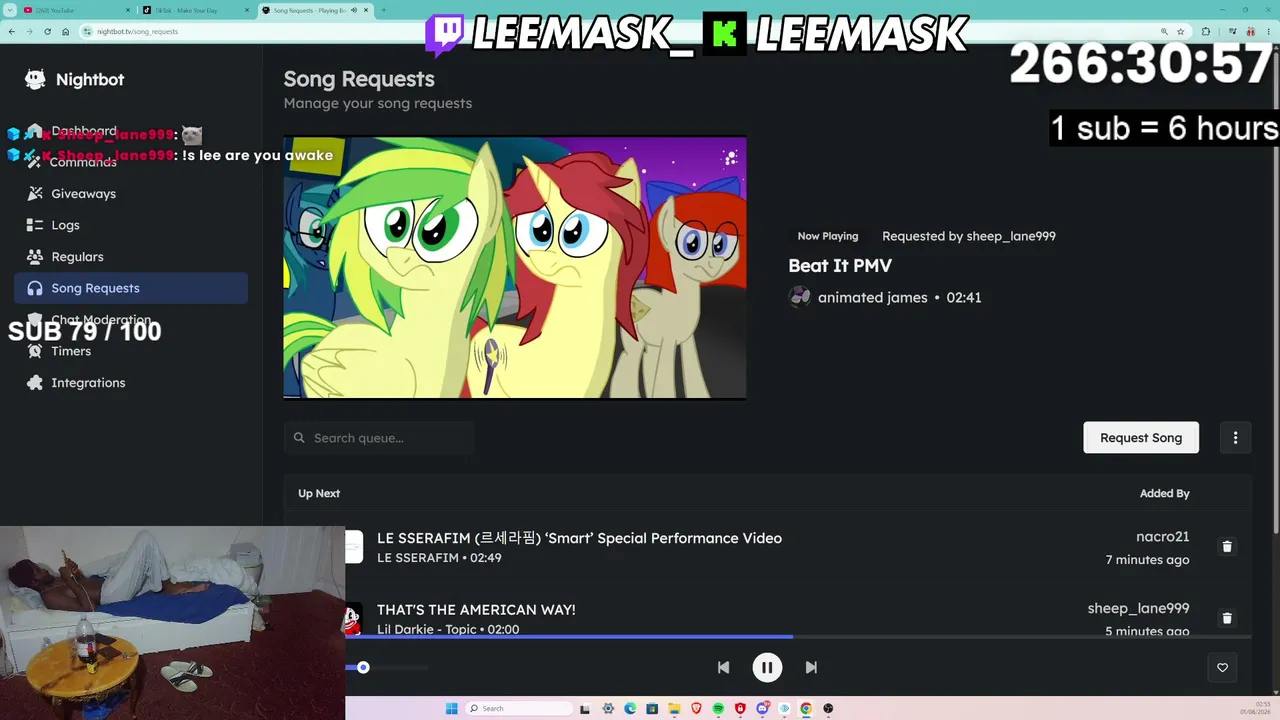Click the Regulars people icon

point(35,256)
